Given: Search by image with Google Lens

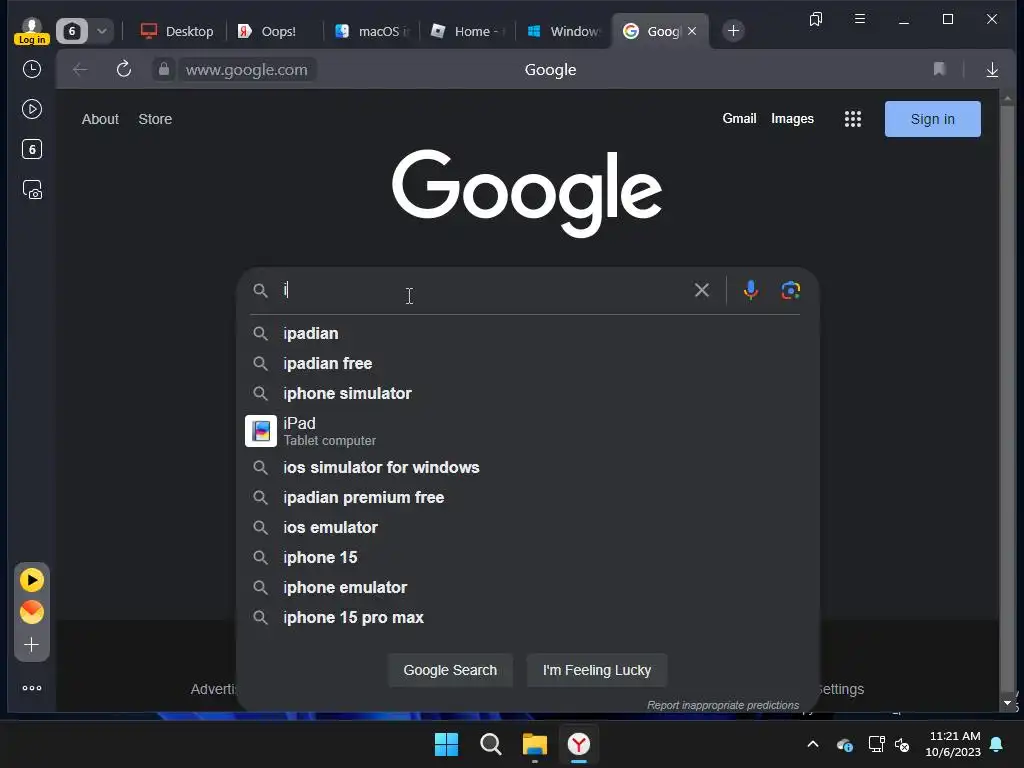Looking at the screenshot, I should pyautogui.click(x=791, y=290).
